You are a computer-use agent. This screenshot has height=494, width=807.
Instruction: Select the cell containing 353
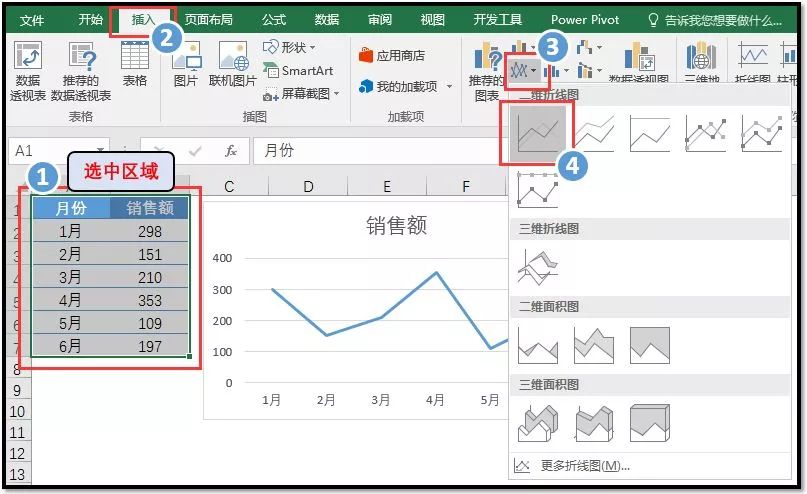[150, 300]
